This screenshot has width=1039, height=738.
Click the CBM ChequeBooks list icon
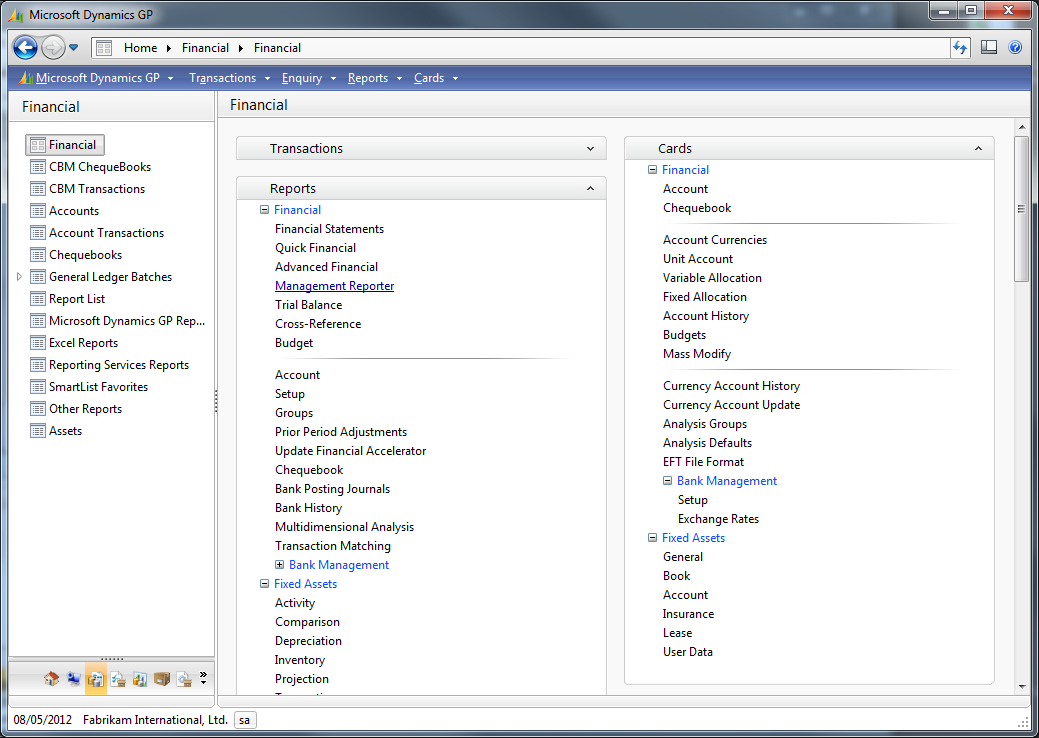(x=38, y=167)
